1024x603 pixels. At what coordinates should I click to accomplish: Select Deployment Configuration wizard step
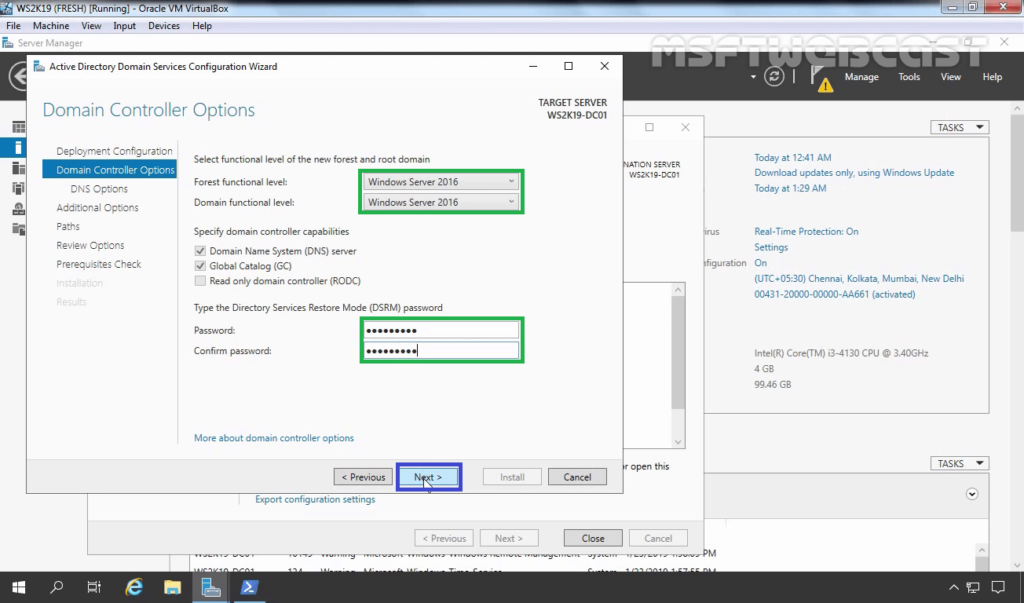tap(114, 151)
